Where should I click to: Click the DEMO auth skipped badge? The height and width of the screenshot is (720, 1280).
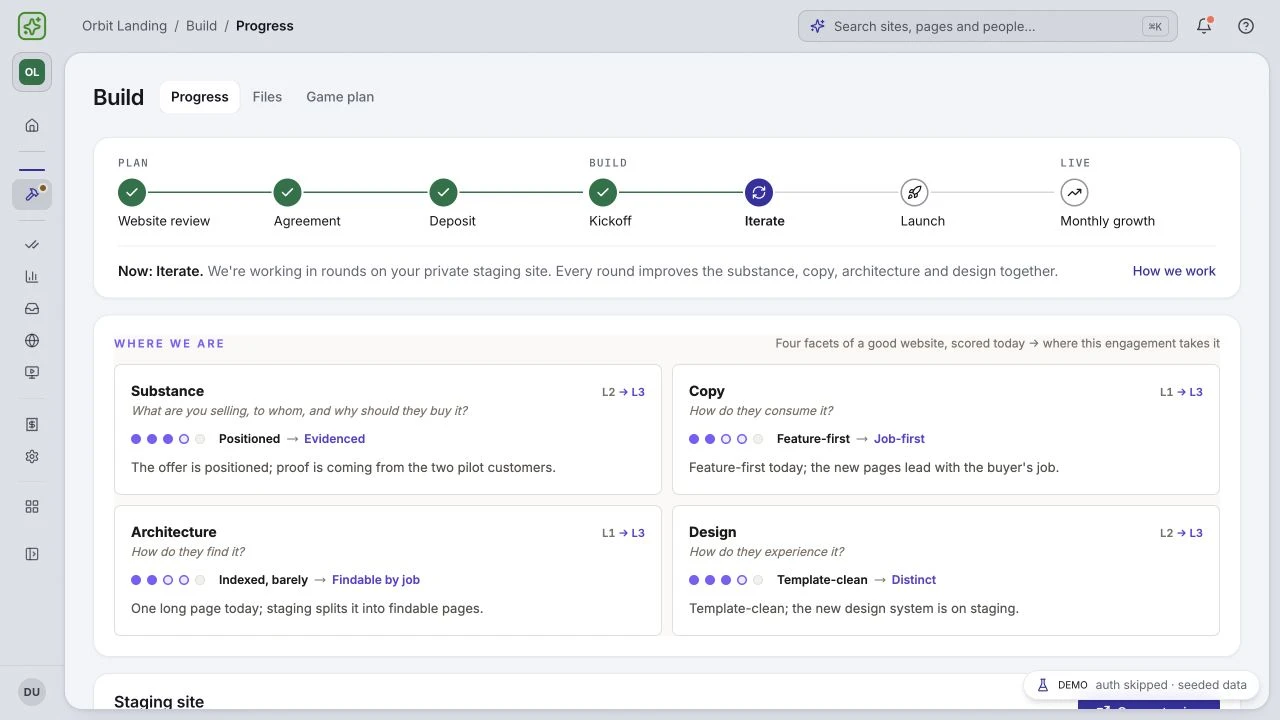pyautogui.click(x=1141, y=685)
